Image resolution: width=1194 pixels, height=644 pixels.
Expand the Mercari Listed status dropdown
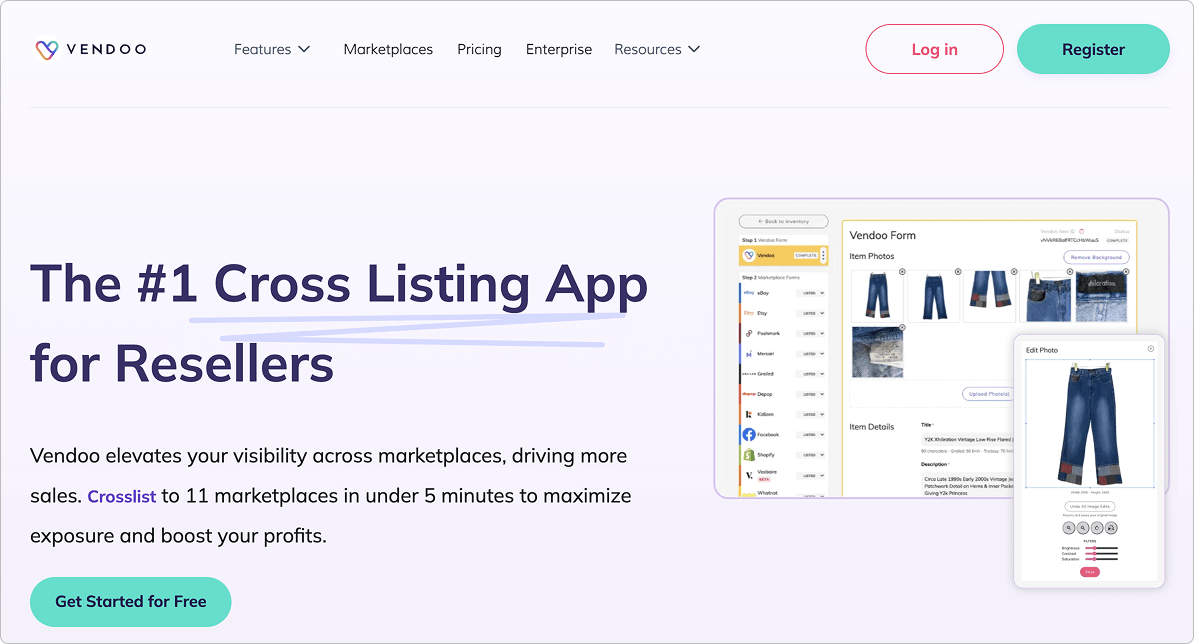[x=811, y=354]
